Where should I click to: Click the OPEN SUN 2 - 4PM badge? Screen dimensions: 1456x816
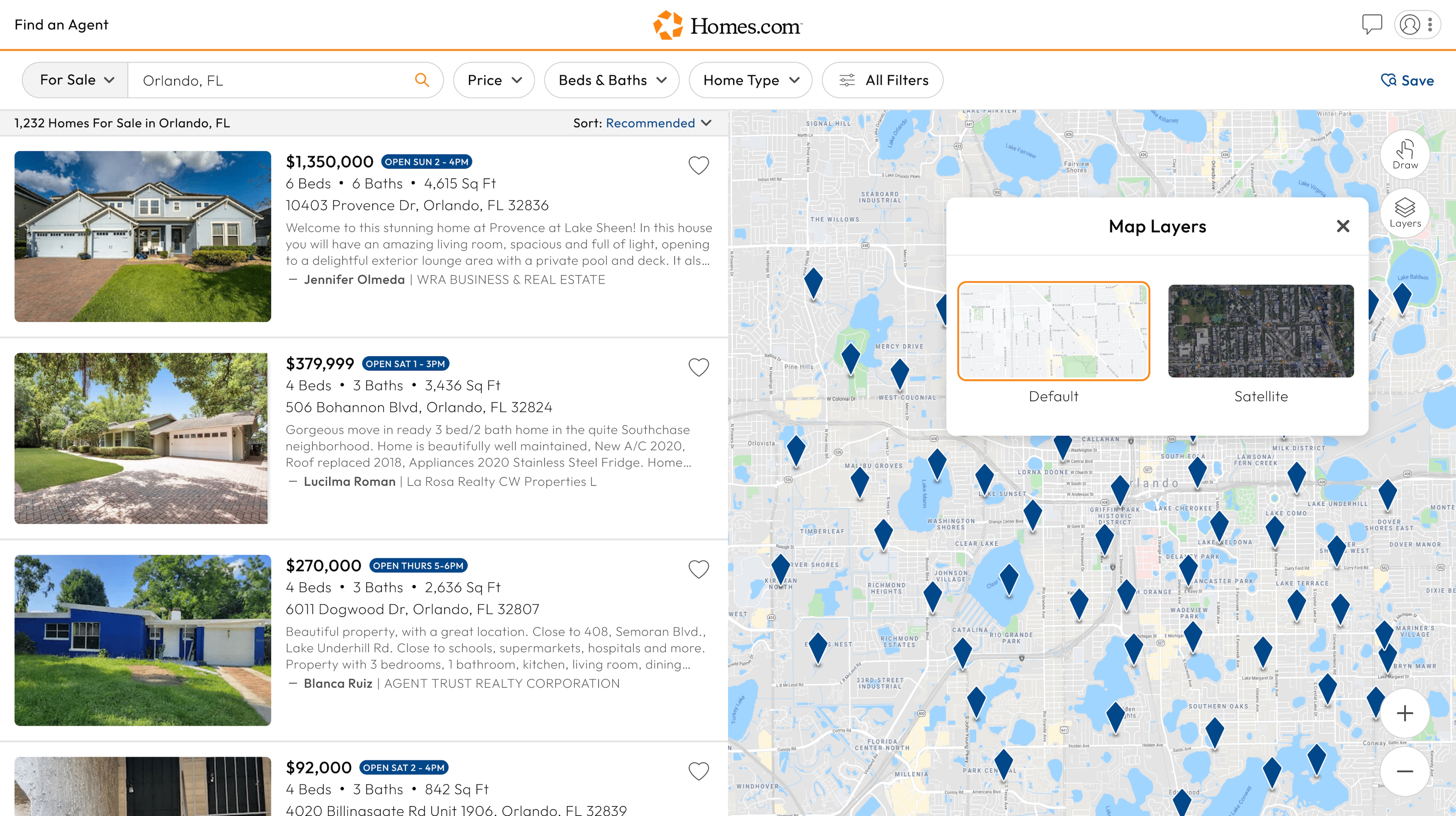427,162
